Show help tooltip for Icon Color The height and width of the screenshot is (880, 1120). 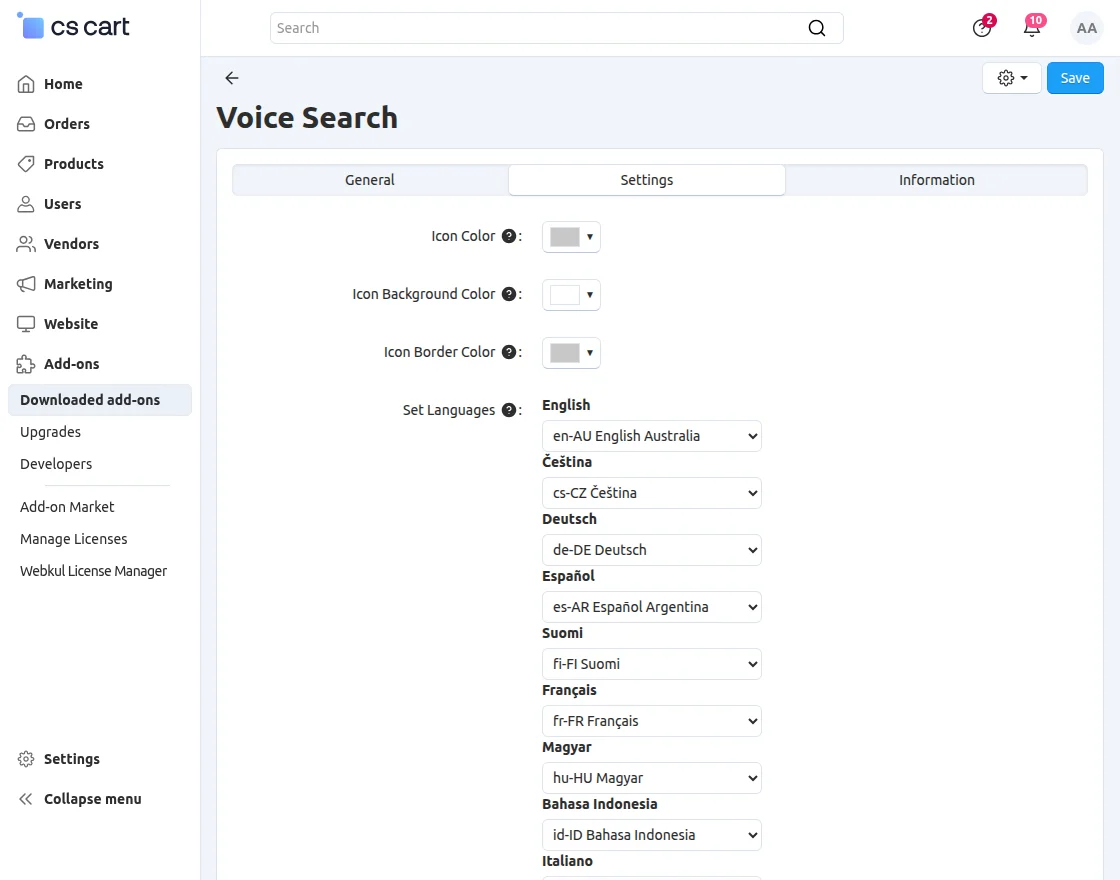click(x=509, y=236)
